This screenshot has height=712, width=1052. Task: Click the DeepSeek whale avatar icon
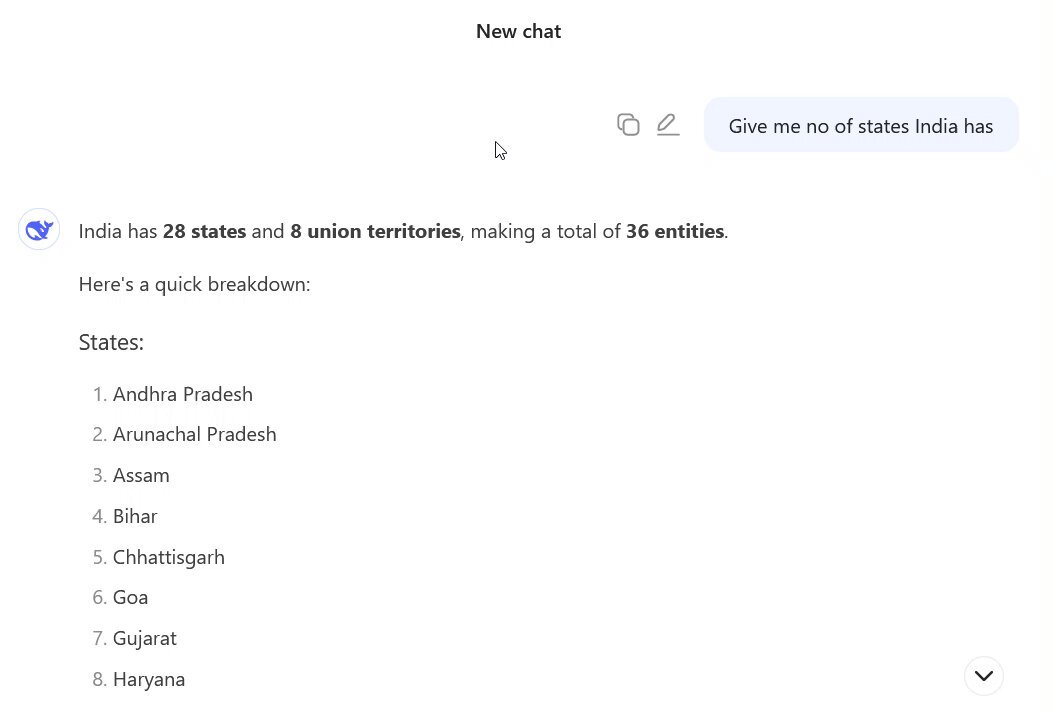coord(39,230)
